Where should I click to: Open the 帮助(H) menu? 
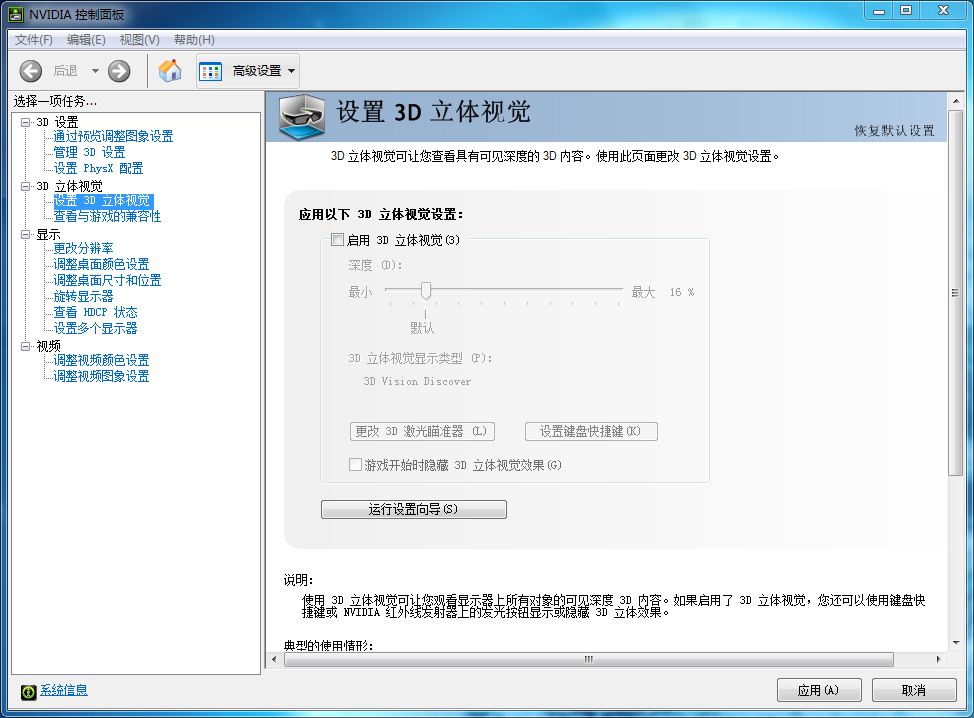(192, 39)
